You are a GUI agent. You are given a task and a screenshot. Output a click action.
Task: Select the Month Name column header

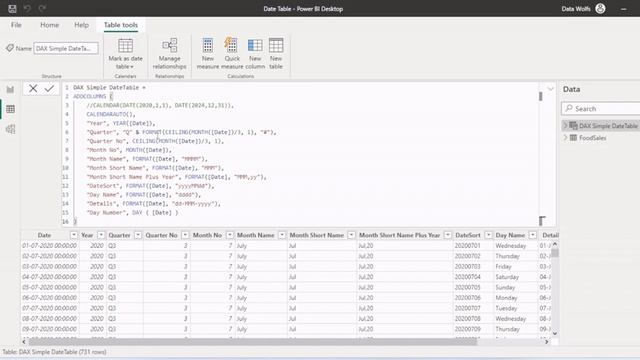click(256, 235)
